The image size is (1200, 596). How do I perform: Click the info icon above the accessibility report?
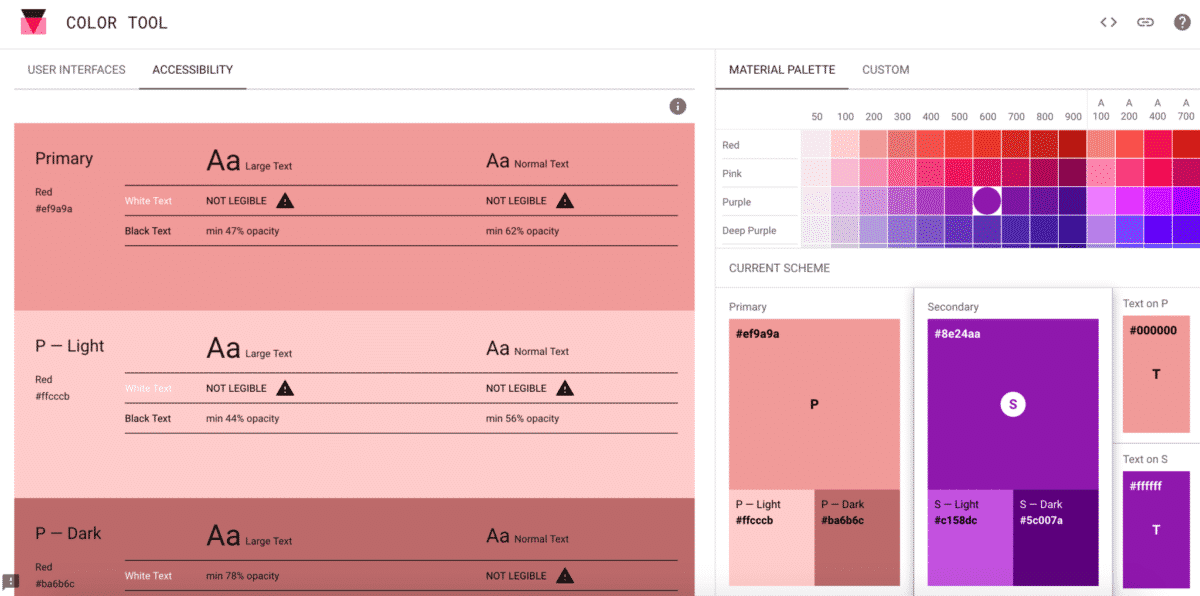point(678,106)
